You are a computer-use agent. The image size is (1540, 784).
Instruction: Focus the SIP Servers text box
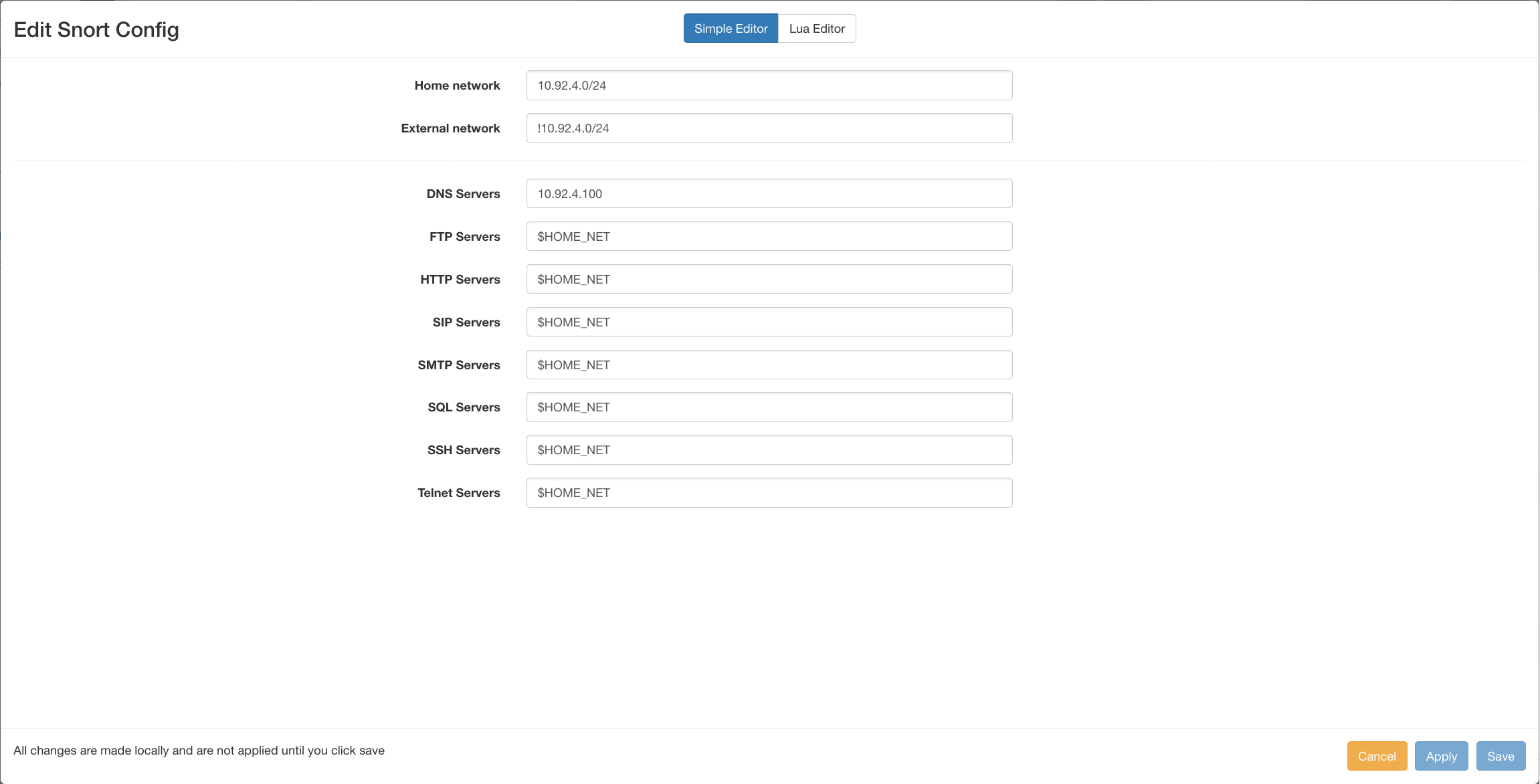pos(769,322)
